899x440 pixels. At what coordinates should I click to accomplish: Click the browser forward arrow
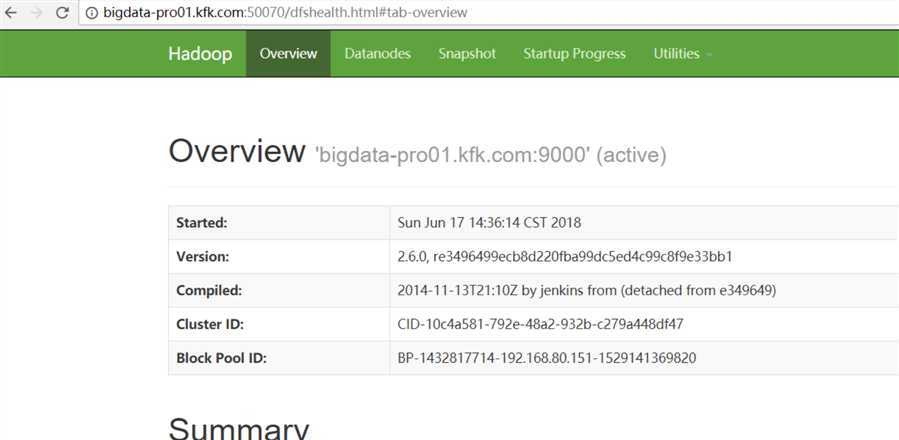[x=37, y=12]
